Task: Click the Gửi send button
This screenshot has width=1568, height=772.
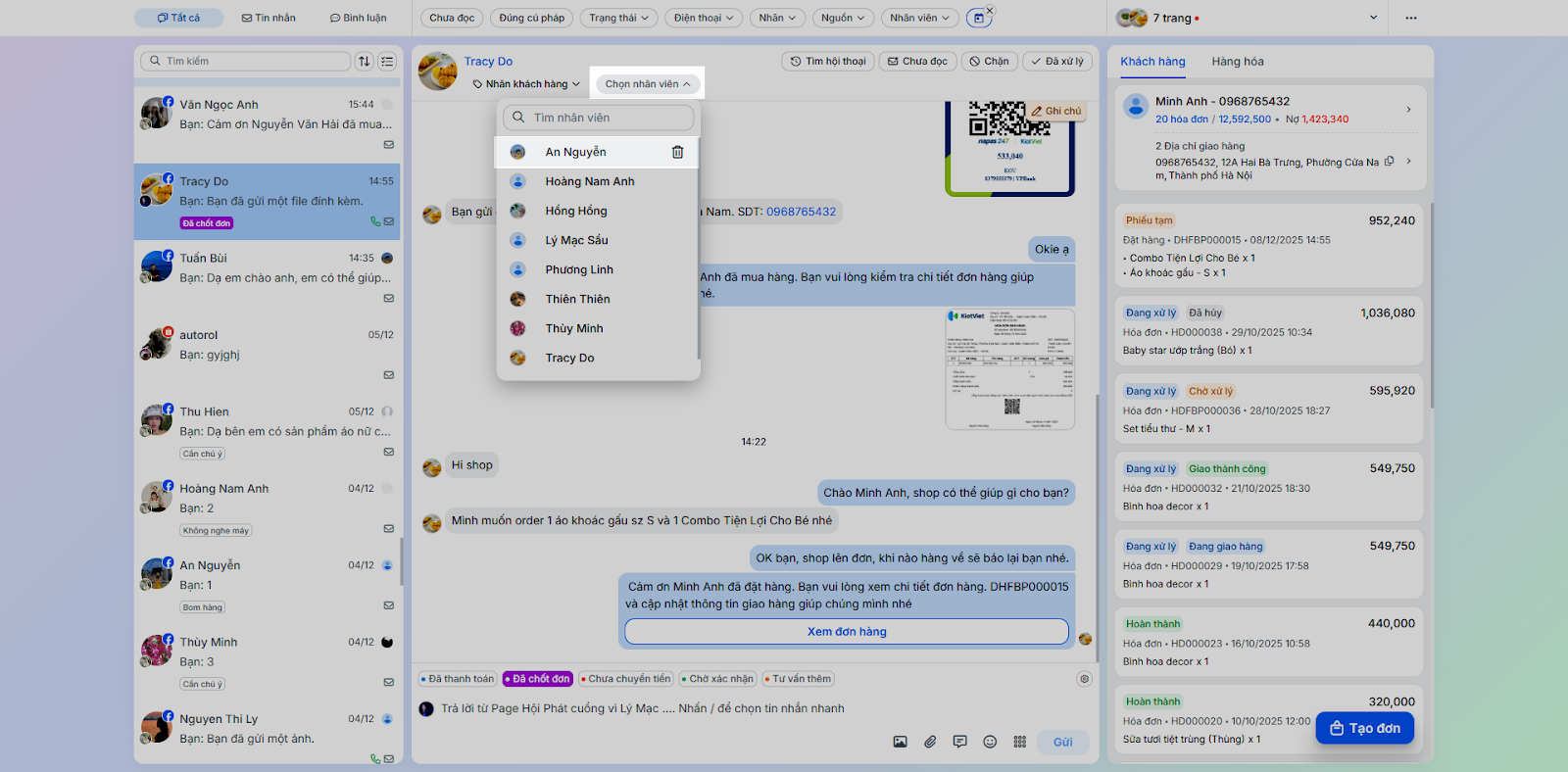Action: coord(1063,742)
